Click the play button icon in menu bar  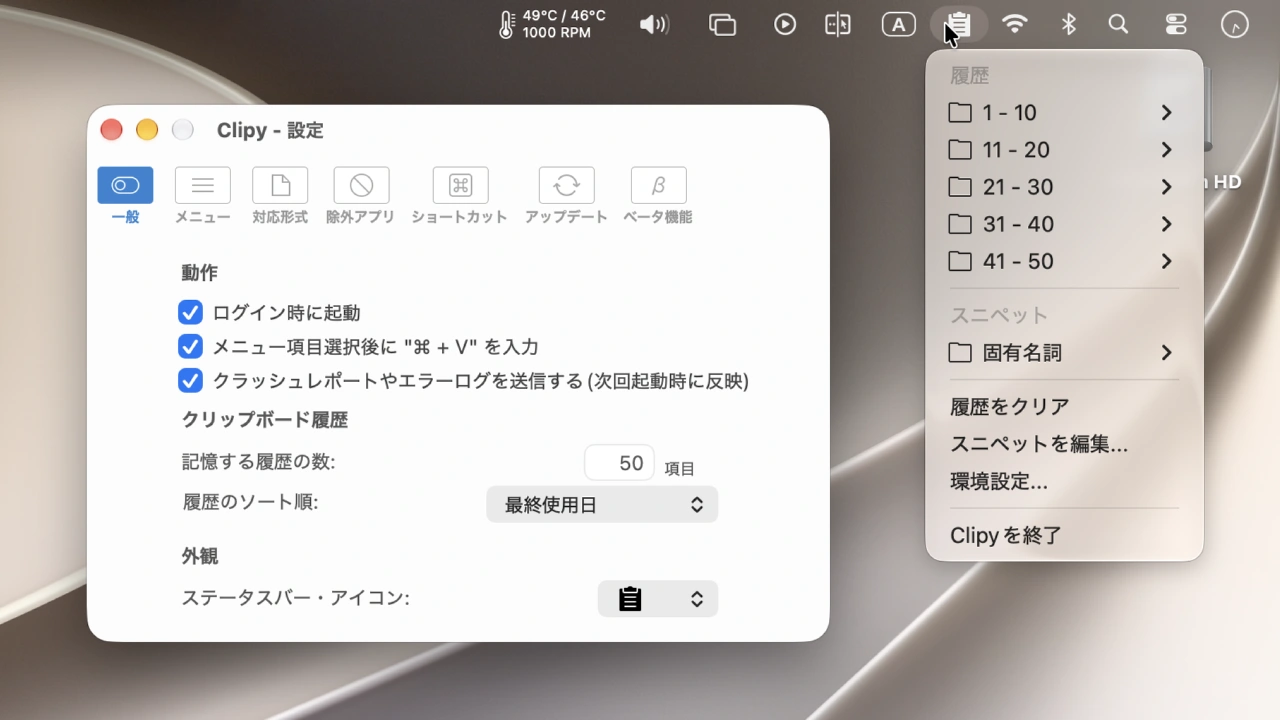pyautogui.click(x=785, y=24)
